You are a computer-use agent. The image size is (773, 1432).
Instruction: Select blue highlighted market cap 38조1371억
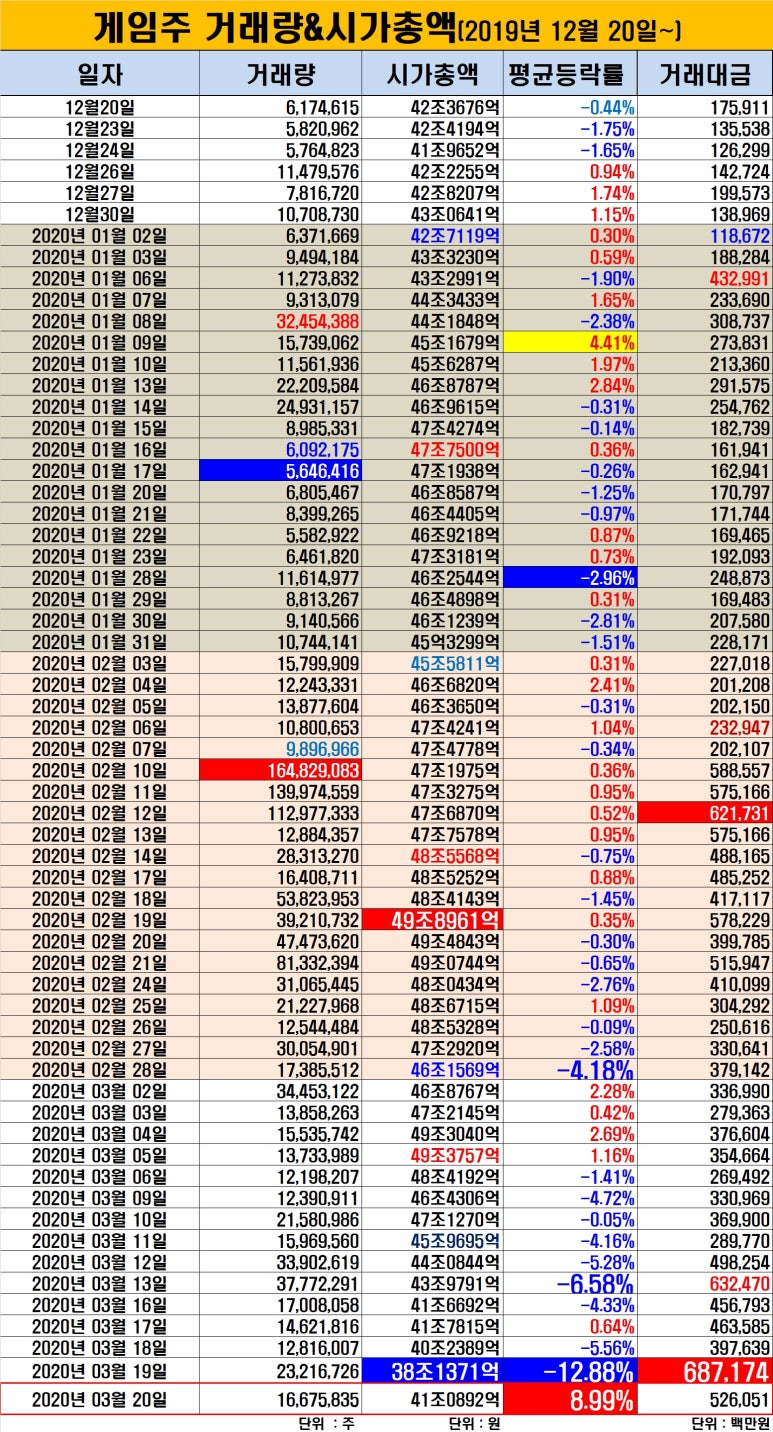[433, 1371]
